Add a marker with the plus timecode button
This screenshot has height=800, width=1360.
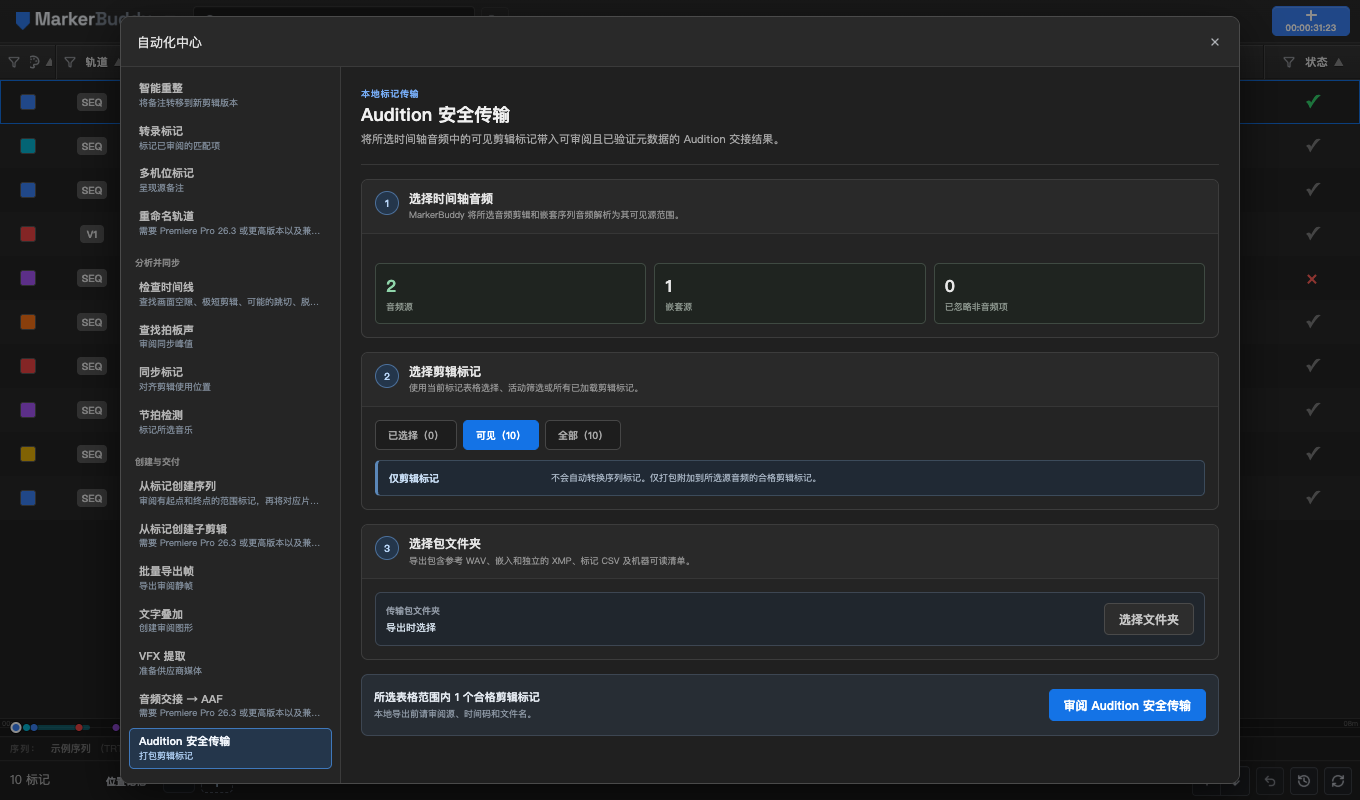pyautogui.click(x=1311, y=21)
